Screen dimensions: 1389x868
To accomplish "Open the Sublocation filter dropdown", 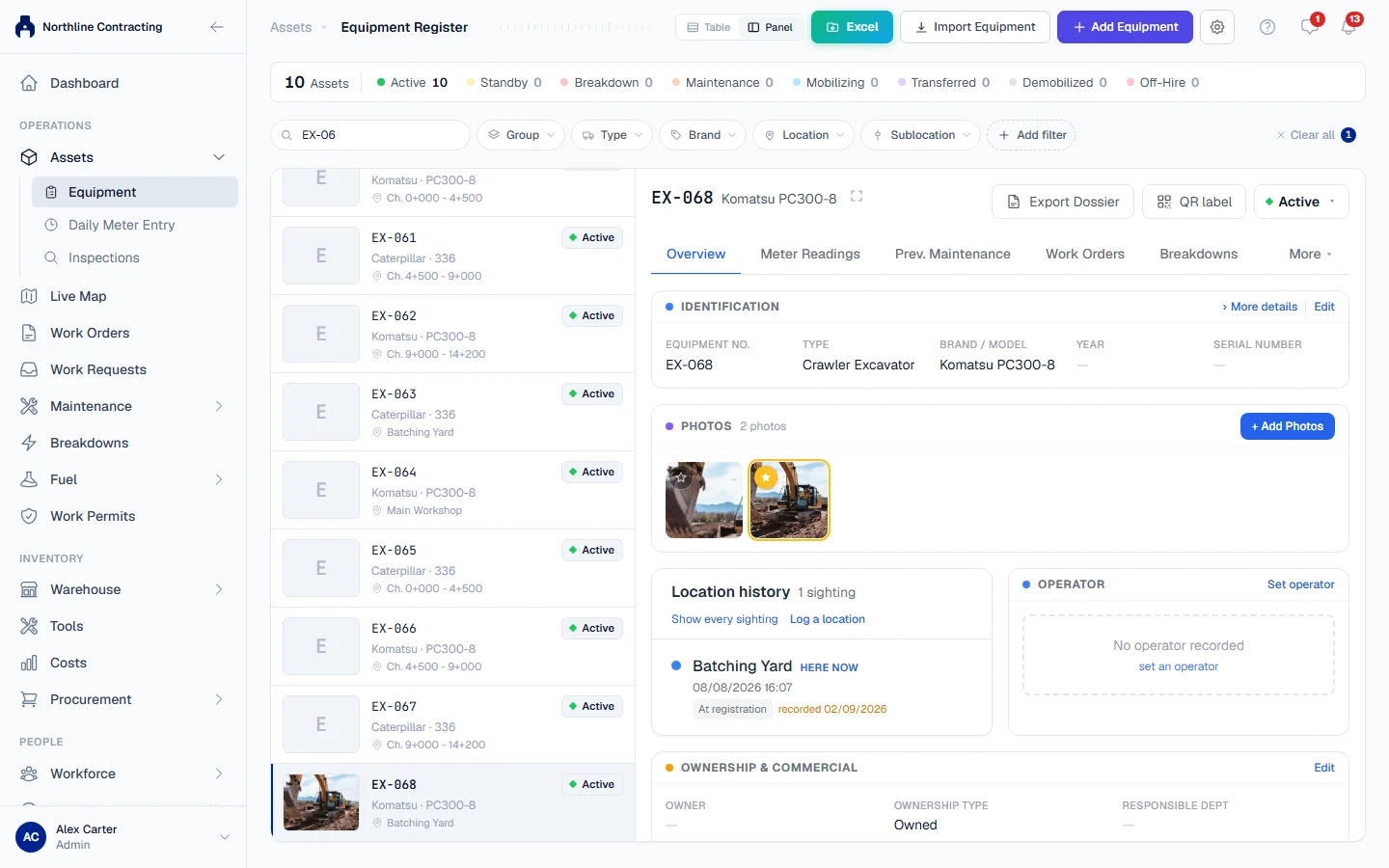I will (x=921, y=135).
